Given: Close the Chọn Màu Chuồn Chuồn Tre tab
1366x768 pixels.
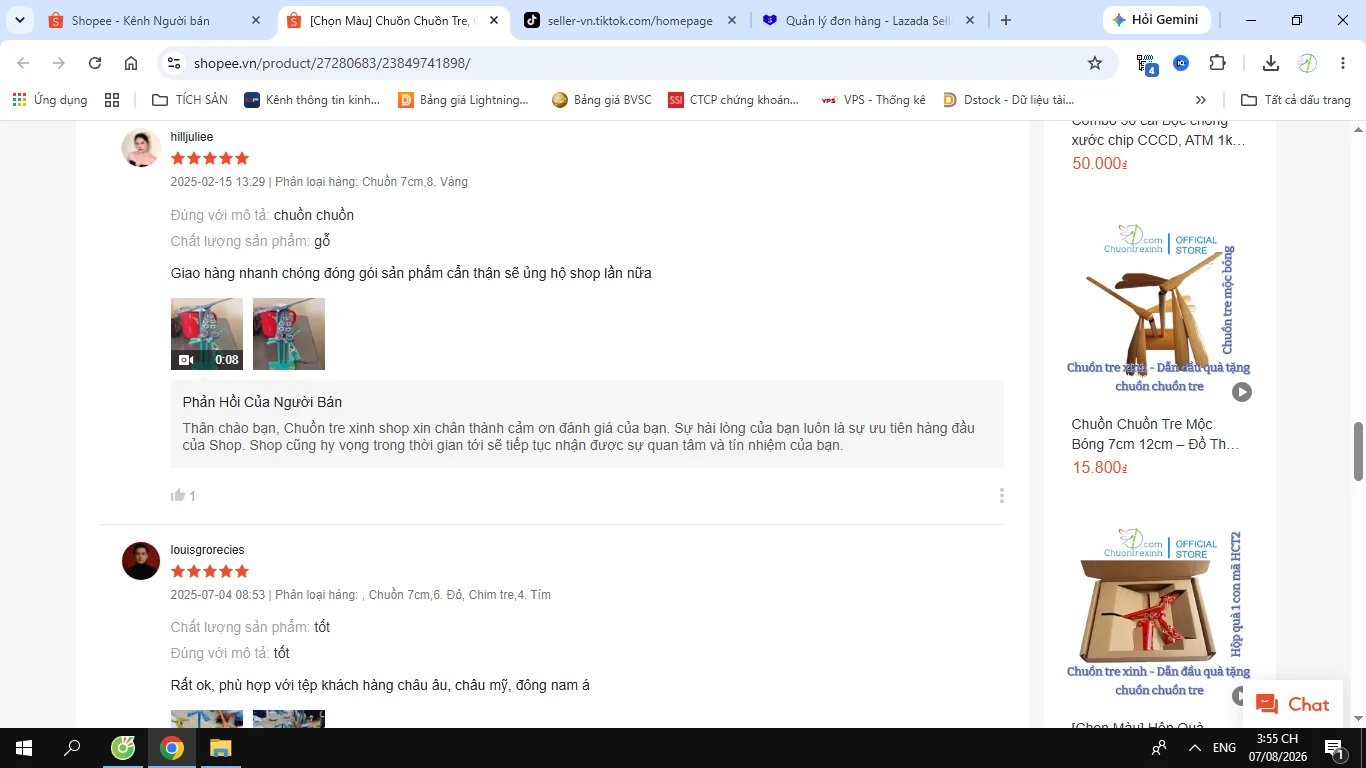Looking at the screenshot, I should pos(493,20).
